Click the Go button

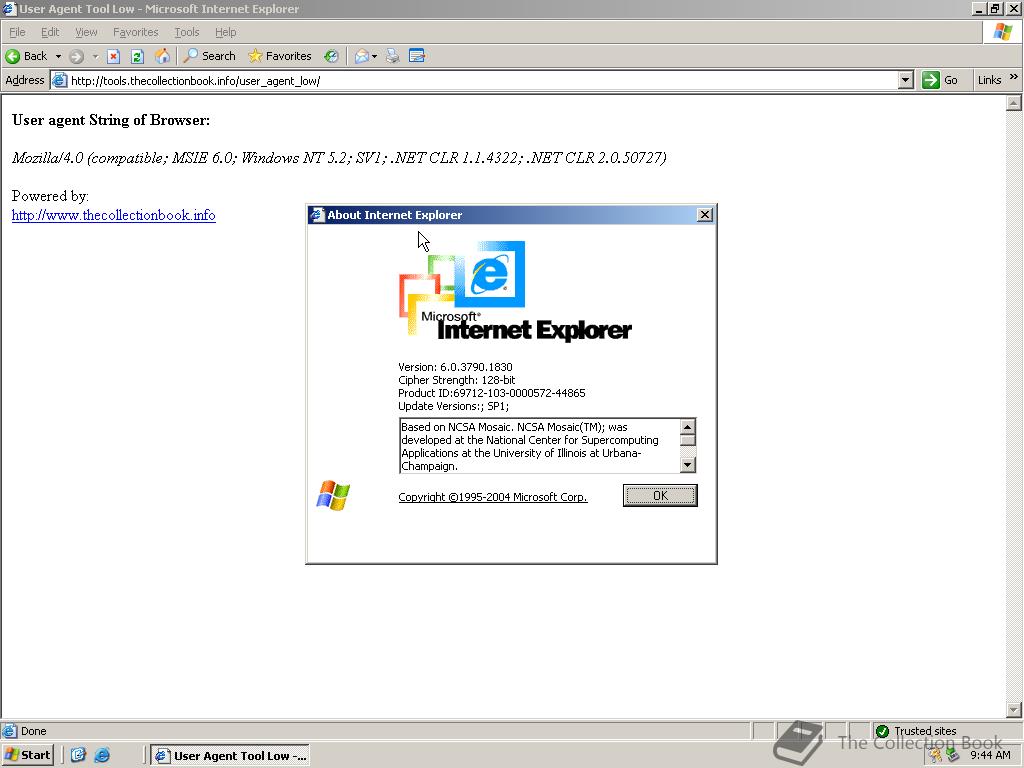coord(940,80)
